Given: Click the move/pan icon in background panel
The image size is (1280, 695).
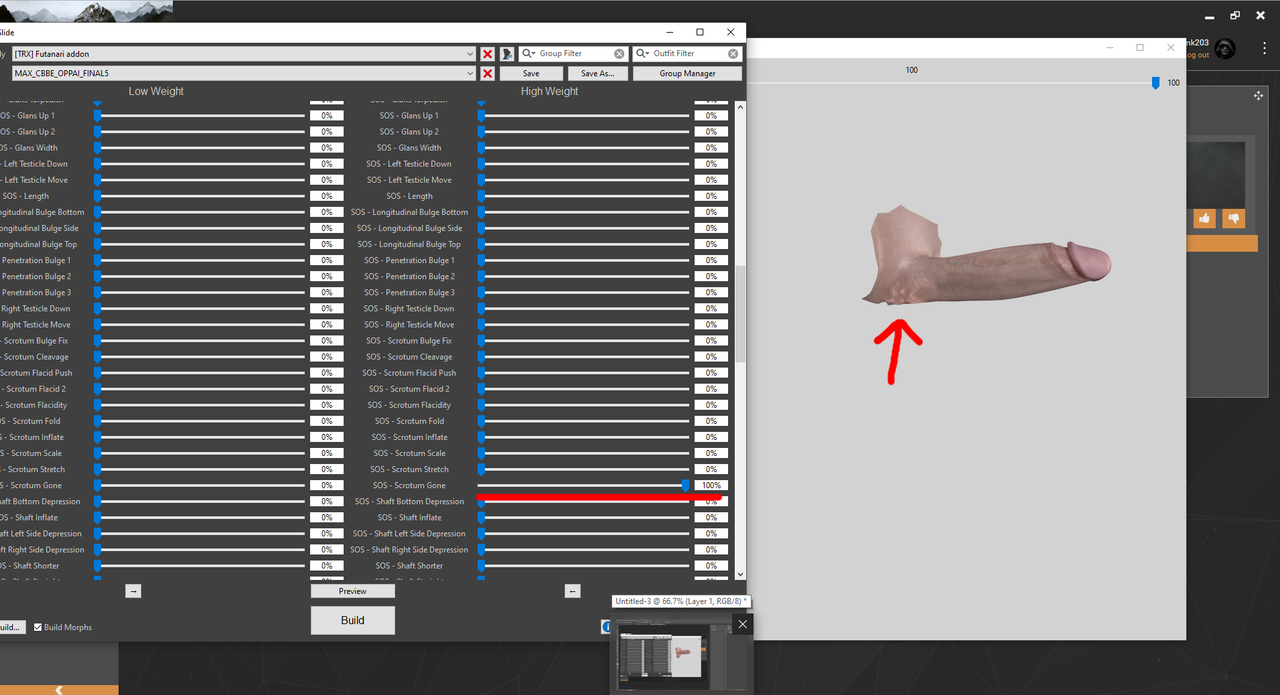Looking at the screenshot, I should click(1258, 96).
